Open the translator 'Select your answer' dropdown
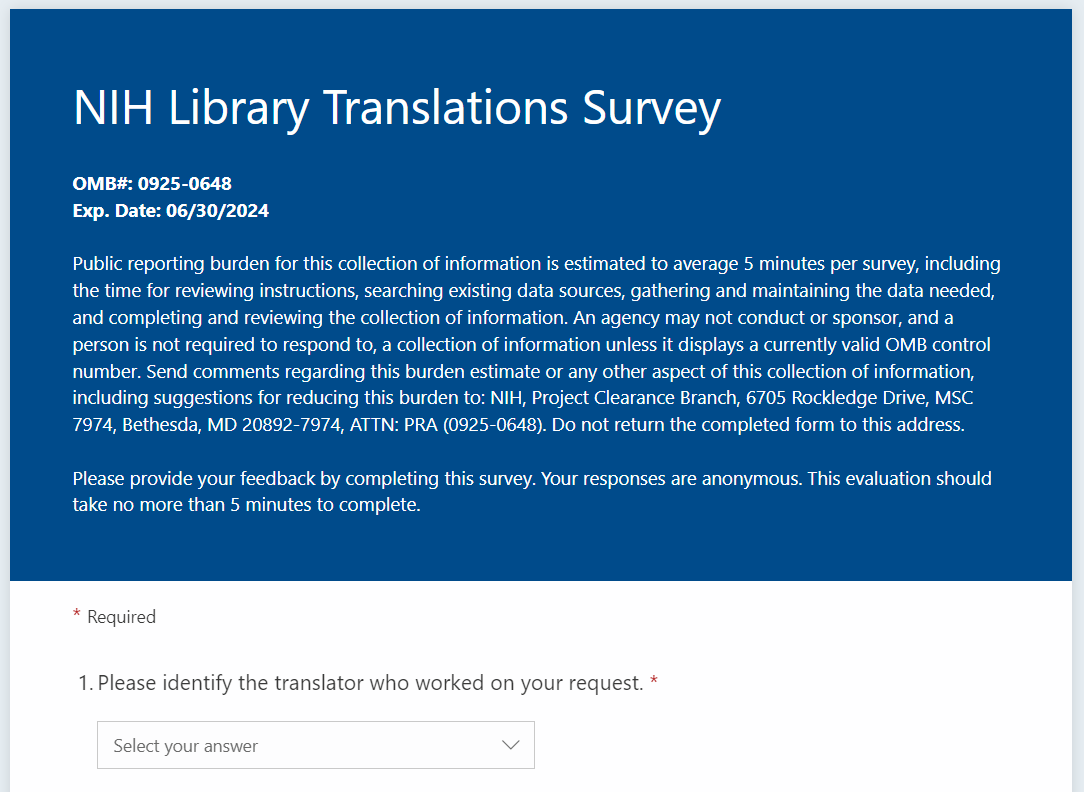1084x792 pixels. tap(315, 745)
